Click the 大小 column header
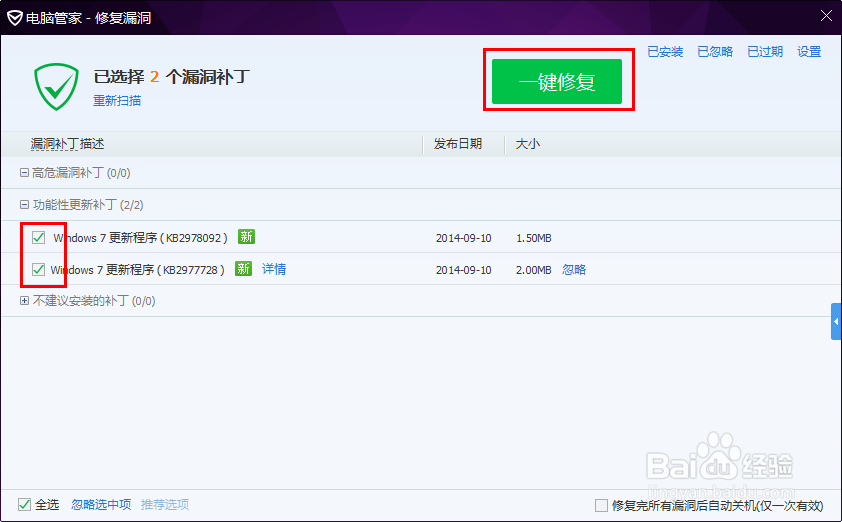Viewport: 842px width, 522px height. [527, 144]
